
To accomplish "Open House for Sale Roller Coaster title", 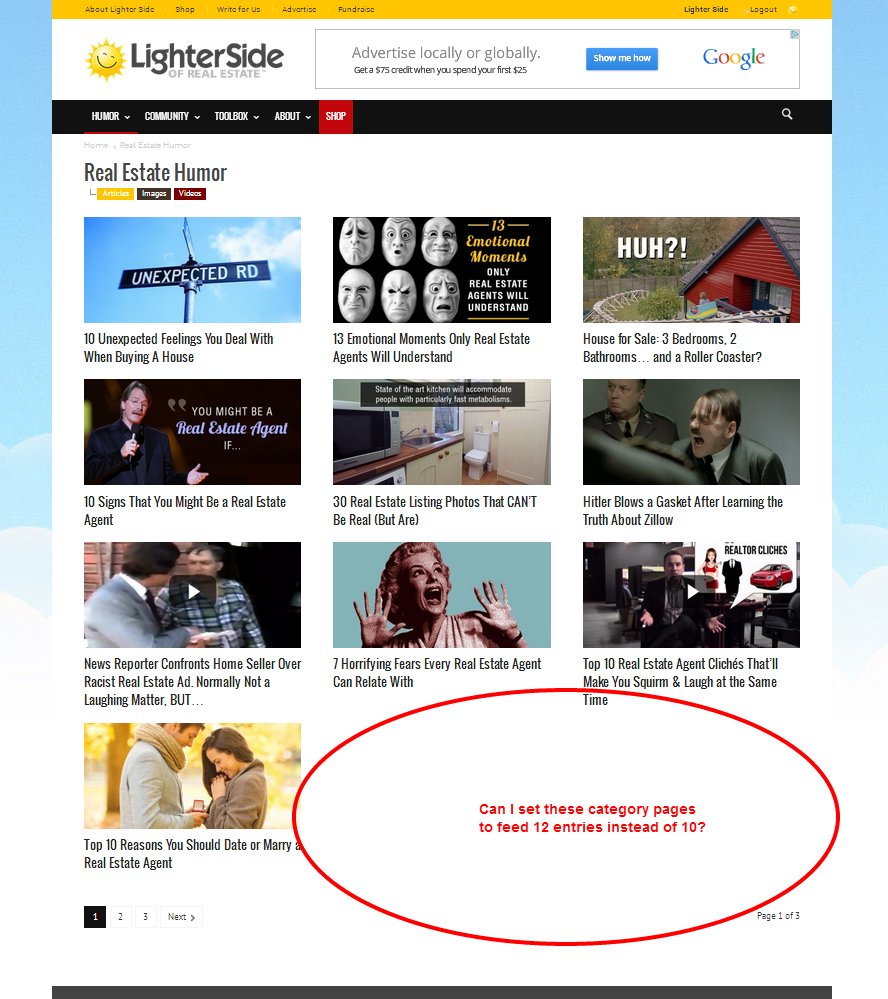I will coord(672,348).
